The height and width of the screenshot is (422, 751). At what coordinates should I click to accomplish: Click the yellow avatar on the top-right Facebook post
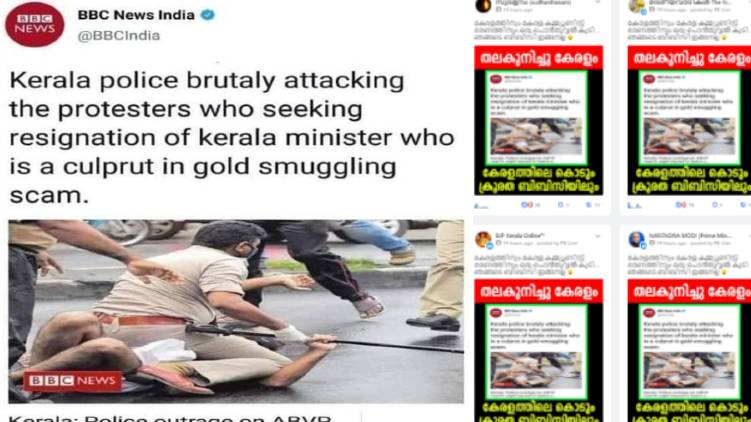637,5
